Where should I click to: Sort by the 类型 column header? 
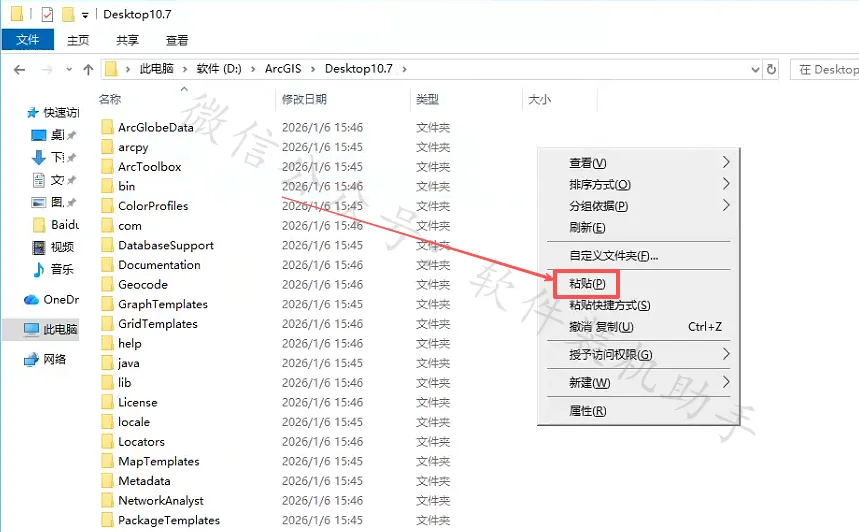pos(427,99)
